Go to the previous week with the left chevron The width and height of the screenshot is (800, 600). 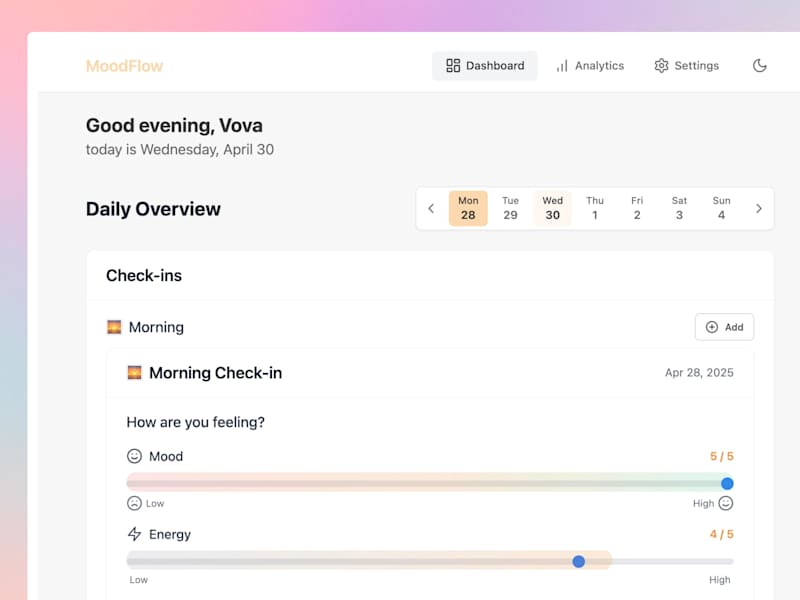click(431, 209)
